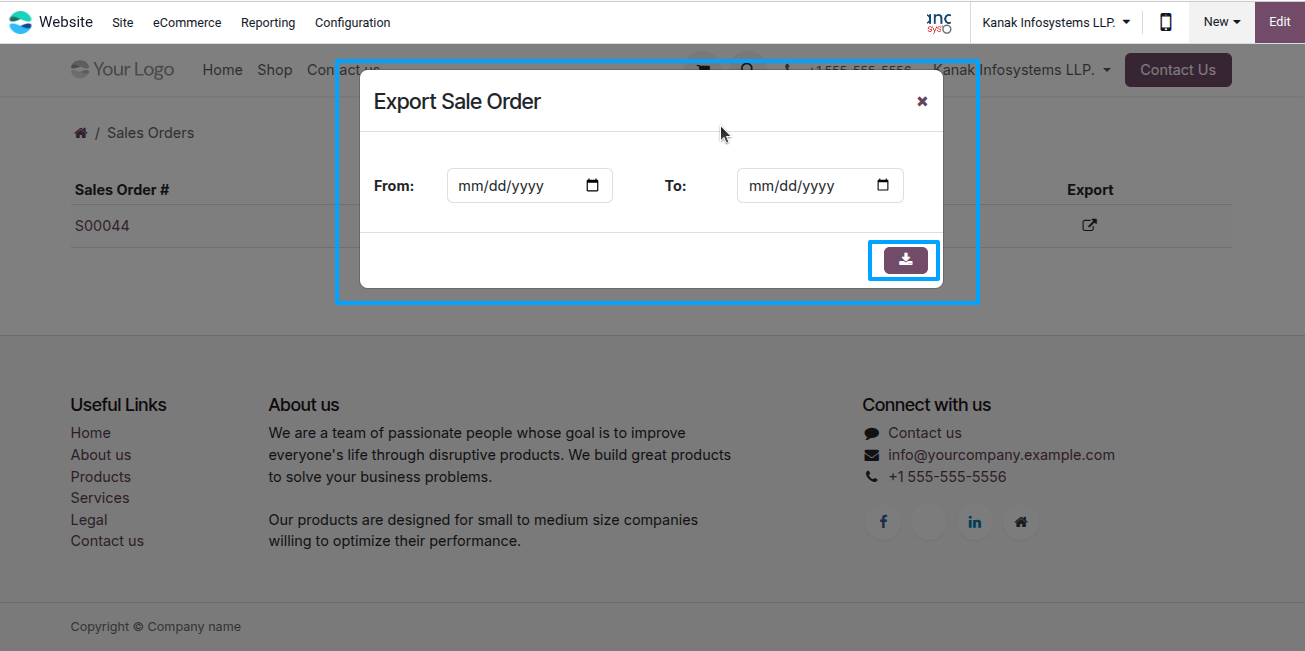Image resolution: width=1305 pixels, height=651 pixels.
Task: Click the export icon for S00044
Action: point(1090,225)
